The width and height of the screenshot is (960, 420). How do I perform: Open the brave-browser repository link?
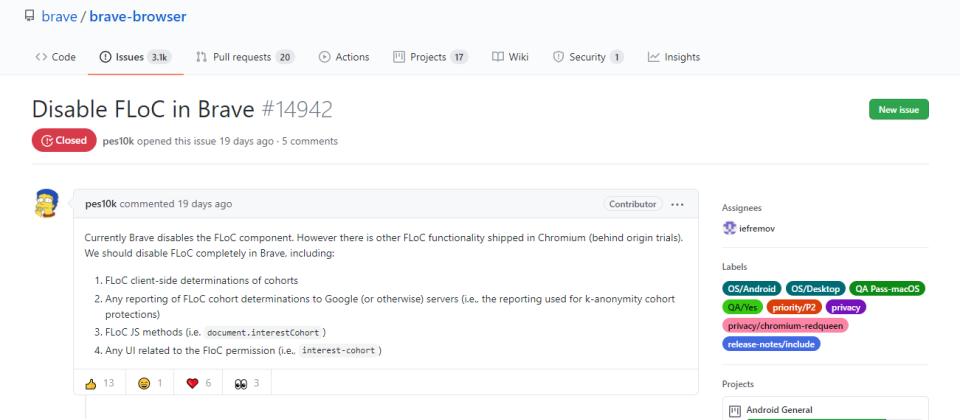(138, 17)
